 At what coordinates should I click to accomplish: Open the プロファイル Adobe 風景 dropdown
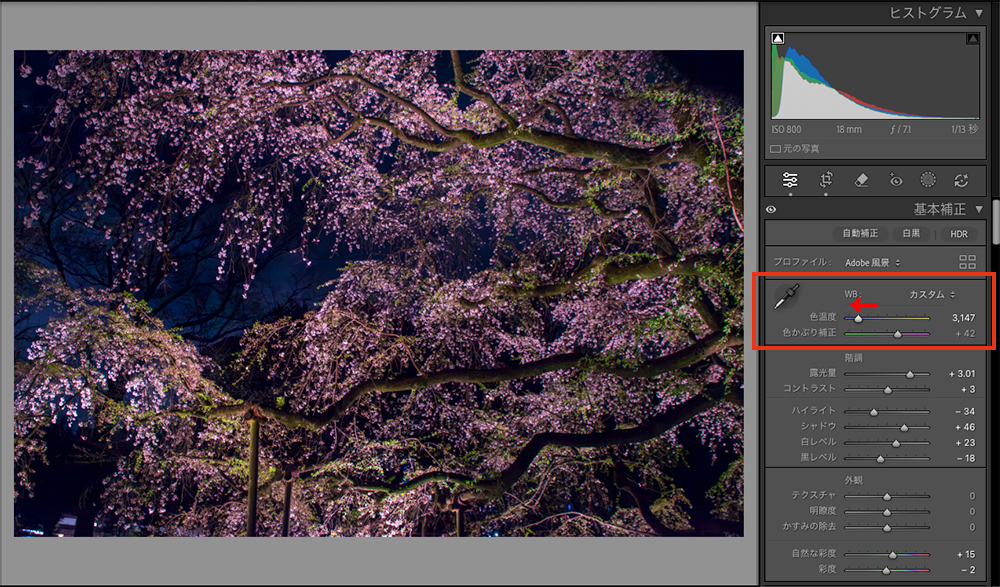tap(872, 262)
